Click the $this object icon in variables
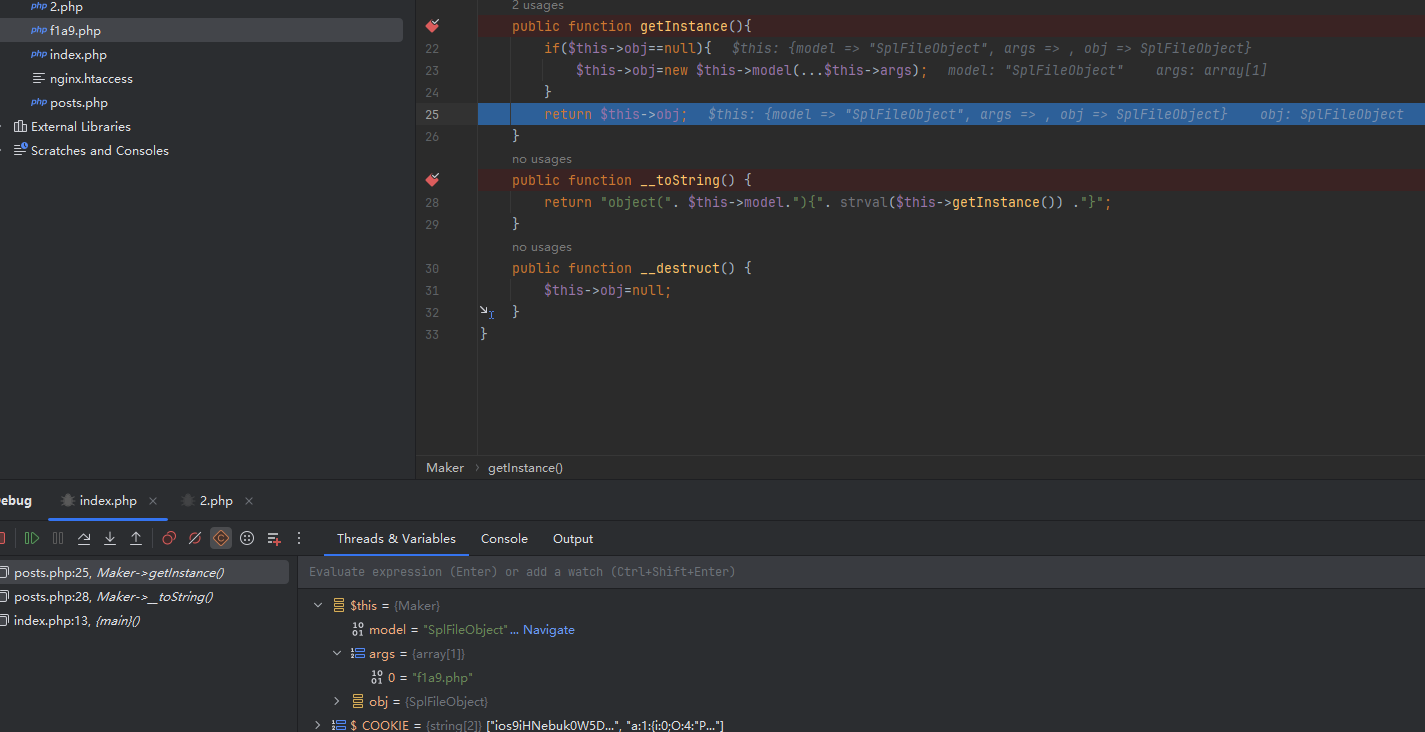This screenshot has width=1425, height=732. click(x=339, y=606)
